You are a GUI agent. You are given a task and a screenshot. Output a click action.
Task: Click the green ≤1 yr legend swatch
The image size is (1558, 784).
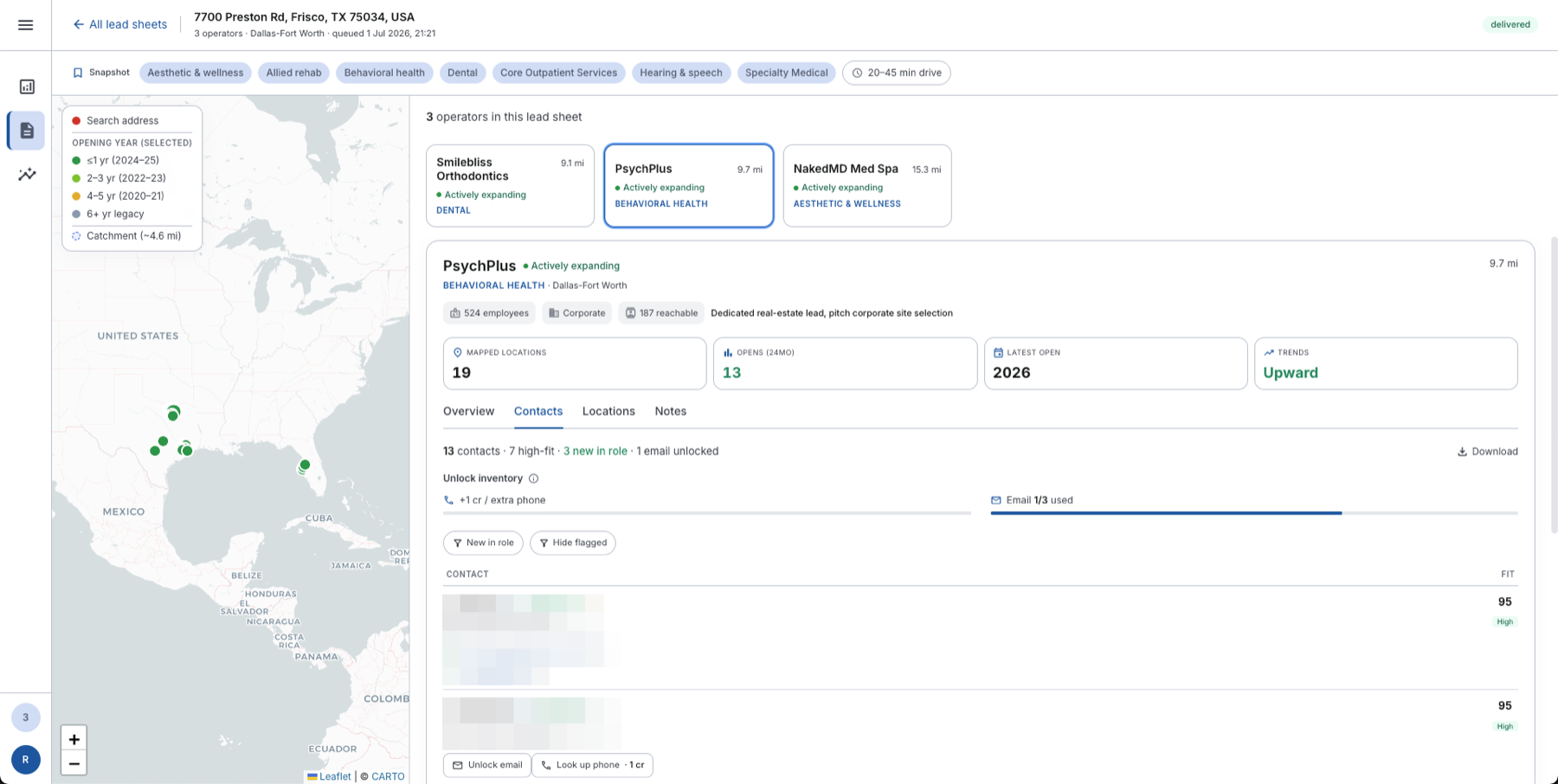click(x=76, y=160)
